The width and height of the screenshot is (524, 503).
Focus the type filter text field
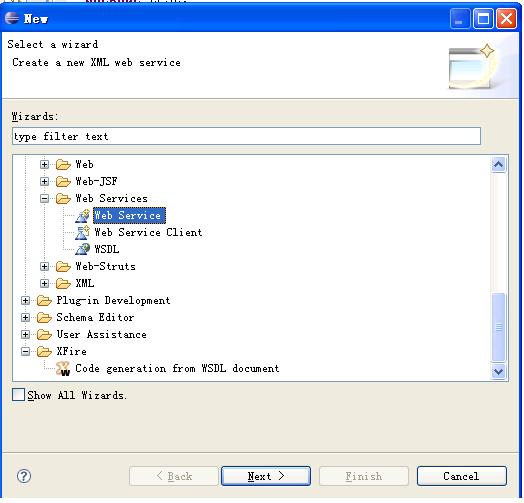[247, 136]
